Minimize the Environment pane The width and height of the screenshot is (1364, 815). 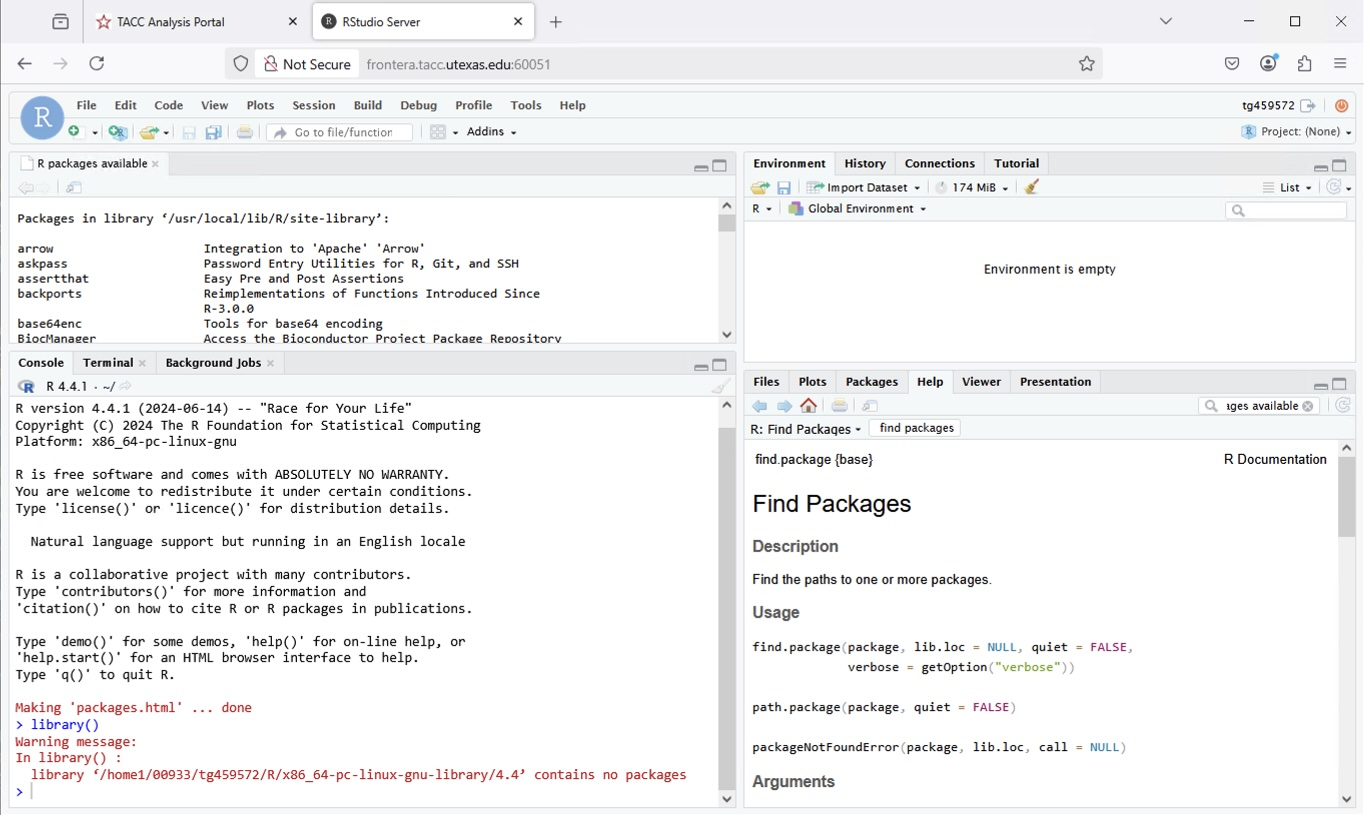point(1320,166)
